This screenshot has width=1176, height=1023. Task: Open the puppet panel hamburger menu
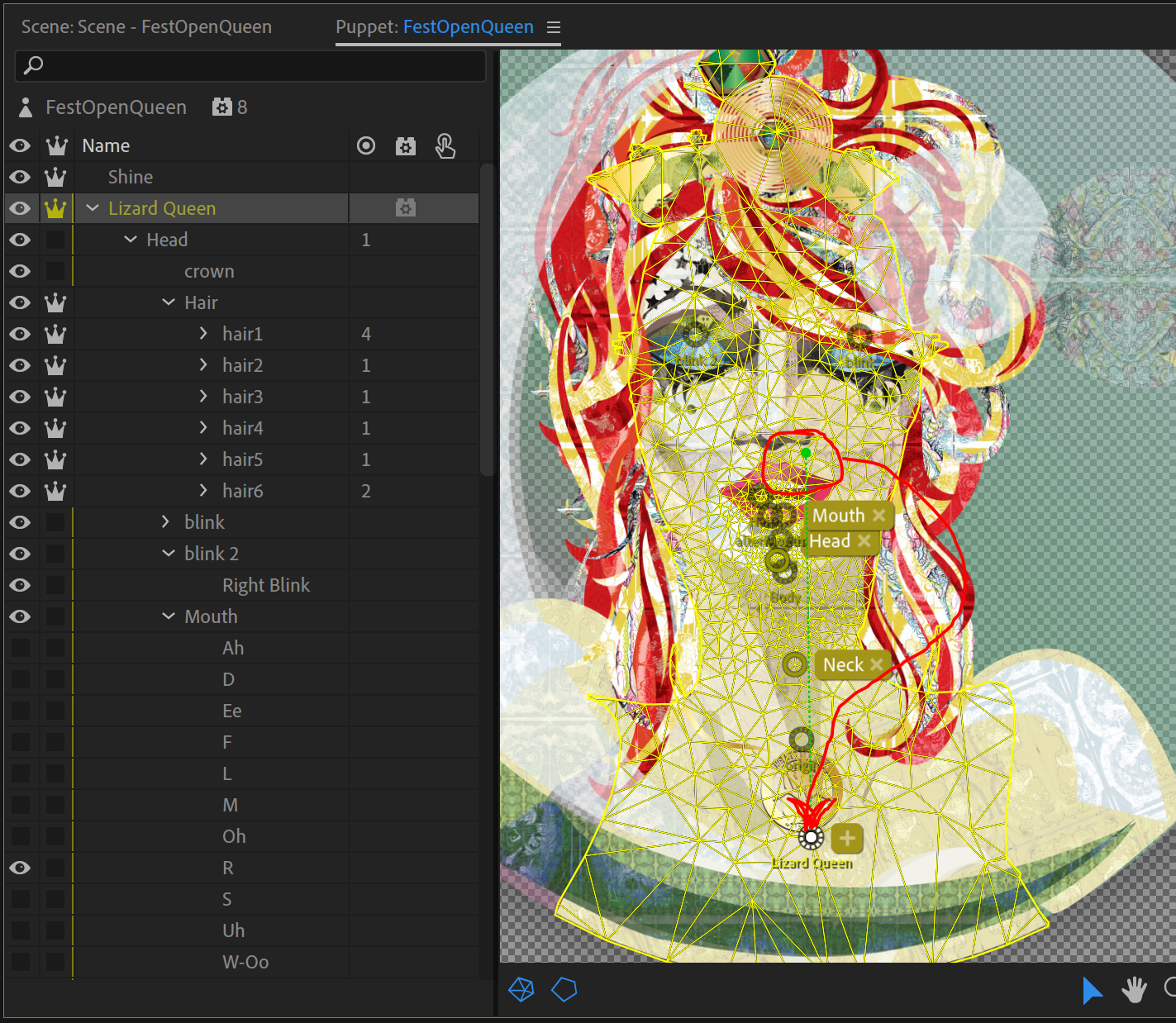[554, 26]
